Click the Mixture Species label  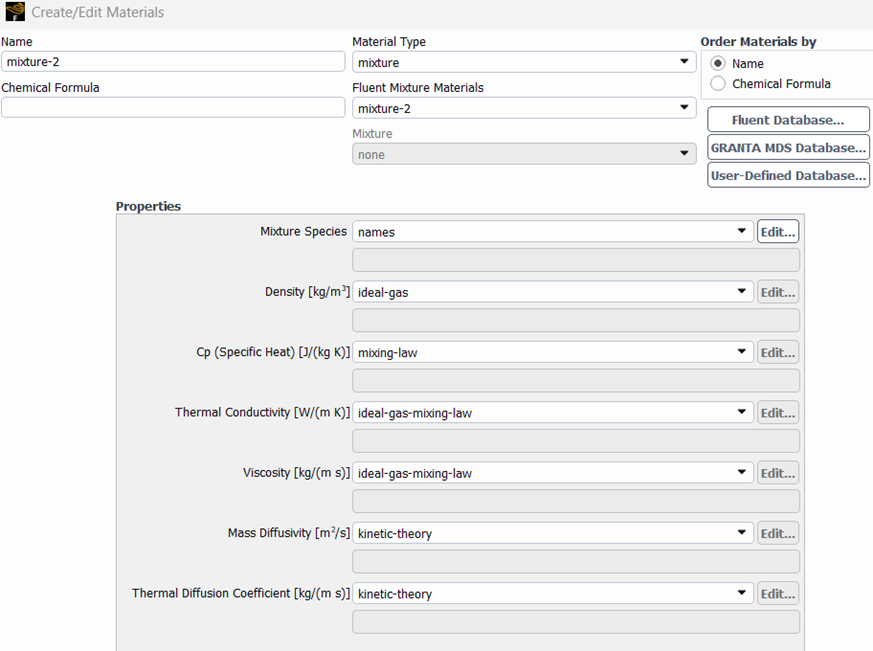pos(303,231)
